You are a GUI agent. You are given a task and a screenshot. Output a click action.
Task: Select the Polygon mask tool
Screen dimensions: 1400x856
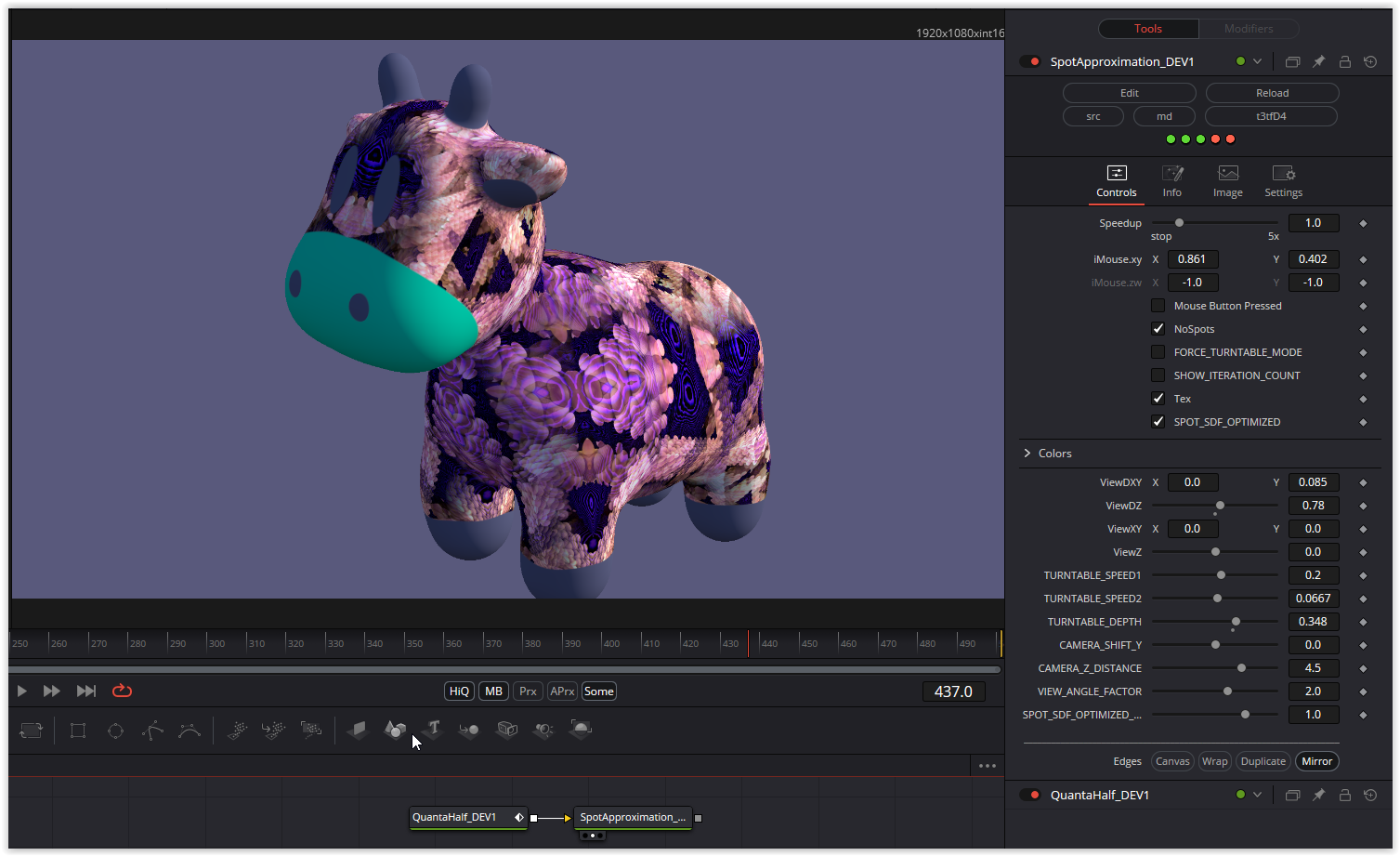[152, 731]
